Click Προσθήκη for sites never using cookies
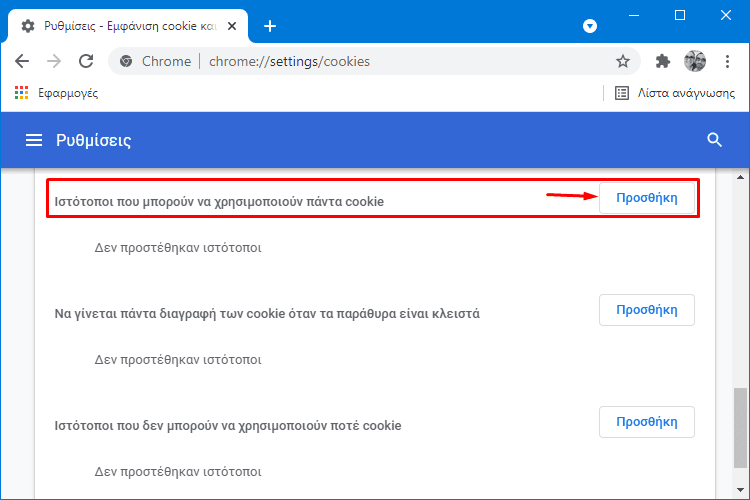Screen dimensions: 750x500 pyautogui.click(x=647, y=422)
